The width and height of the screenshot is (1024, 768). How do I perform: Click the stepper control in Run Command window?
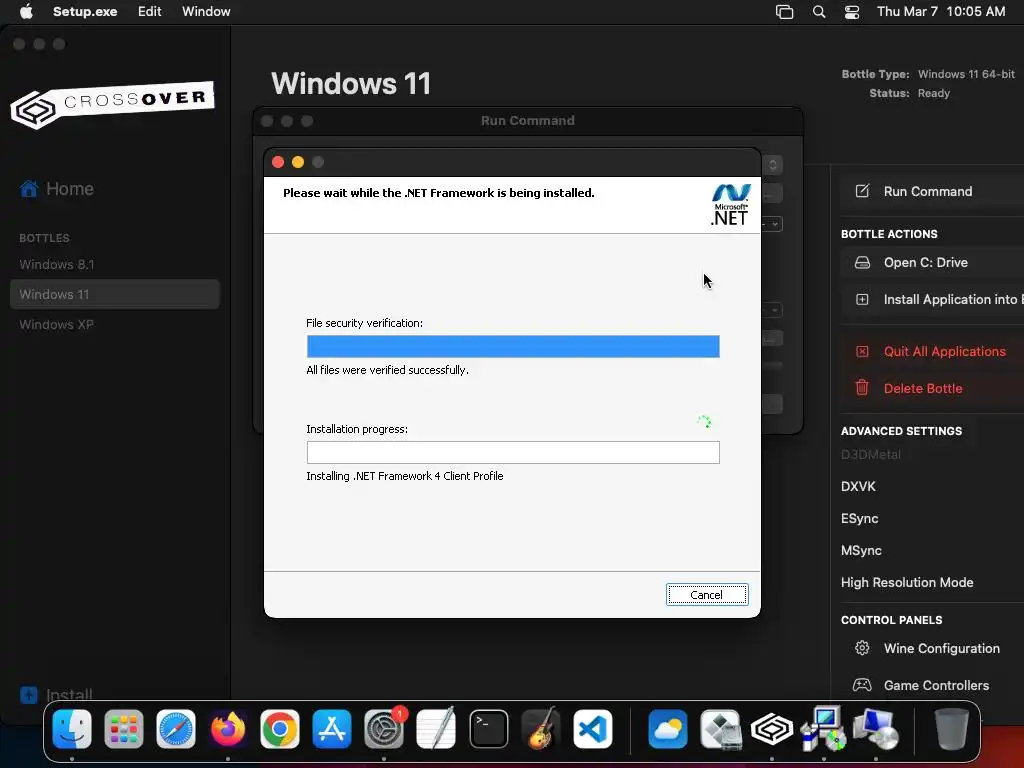point(773,165)
